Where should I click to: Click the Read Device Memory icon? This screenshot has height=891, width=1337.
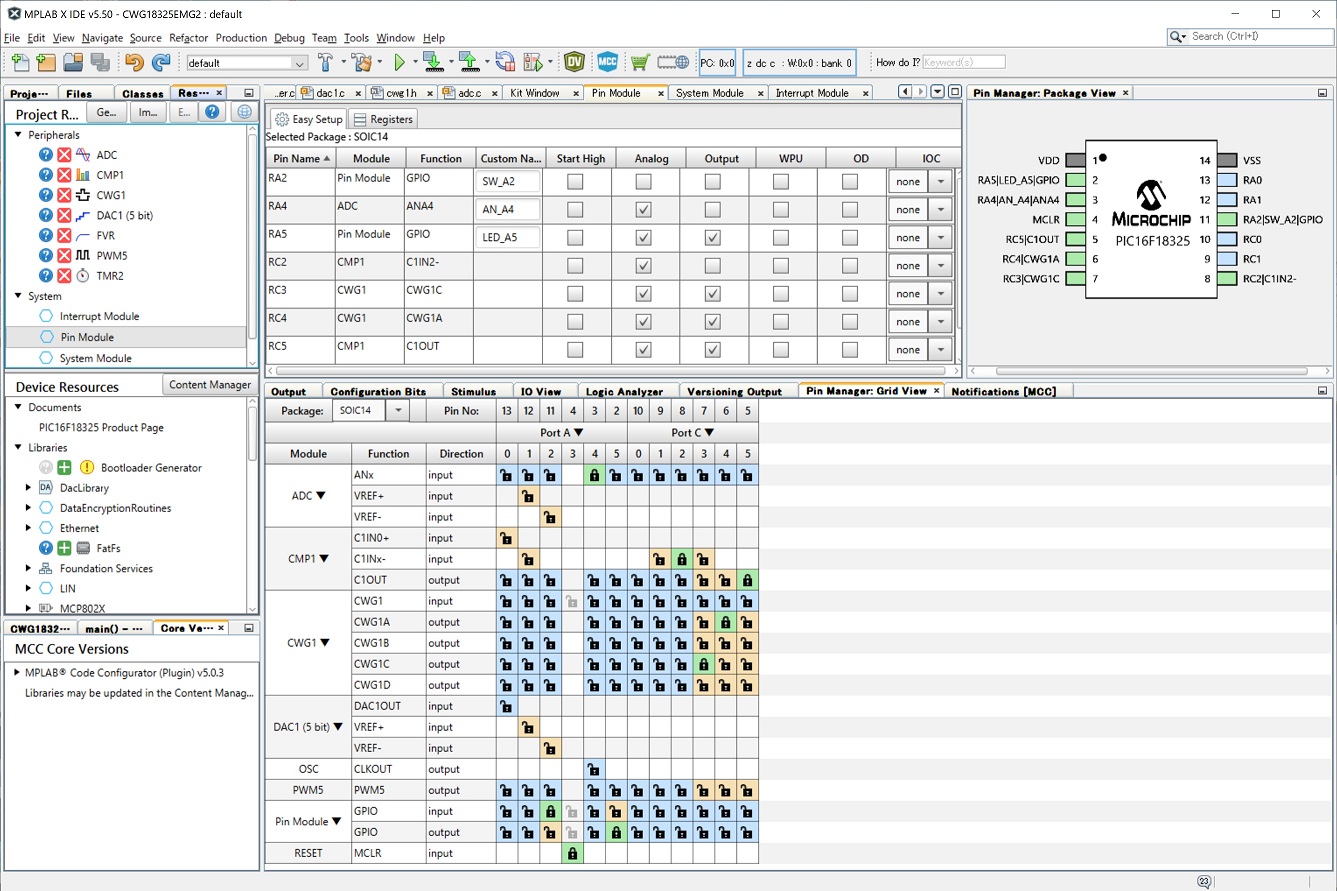(468, 62)
